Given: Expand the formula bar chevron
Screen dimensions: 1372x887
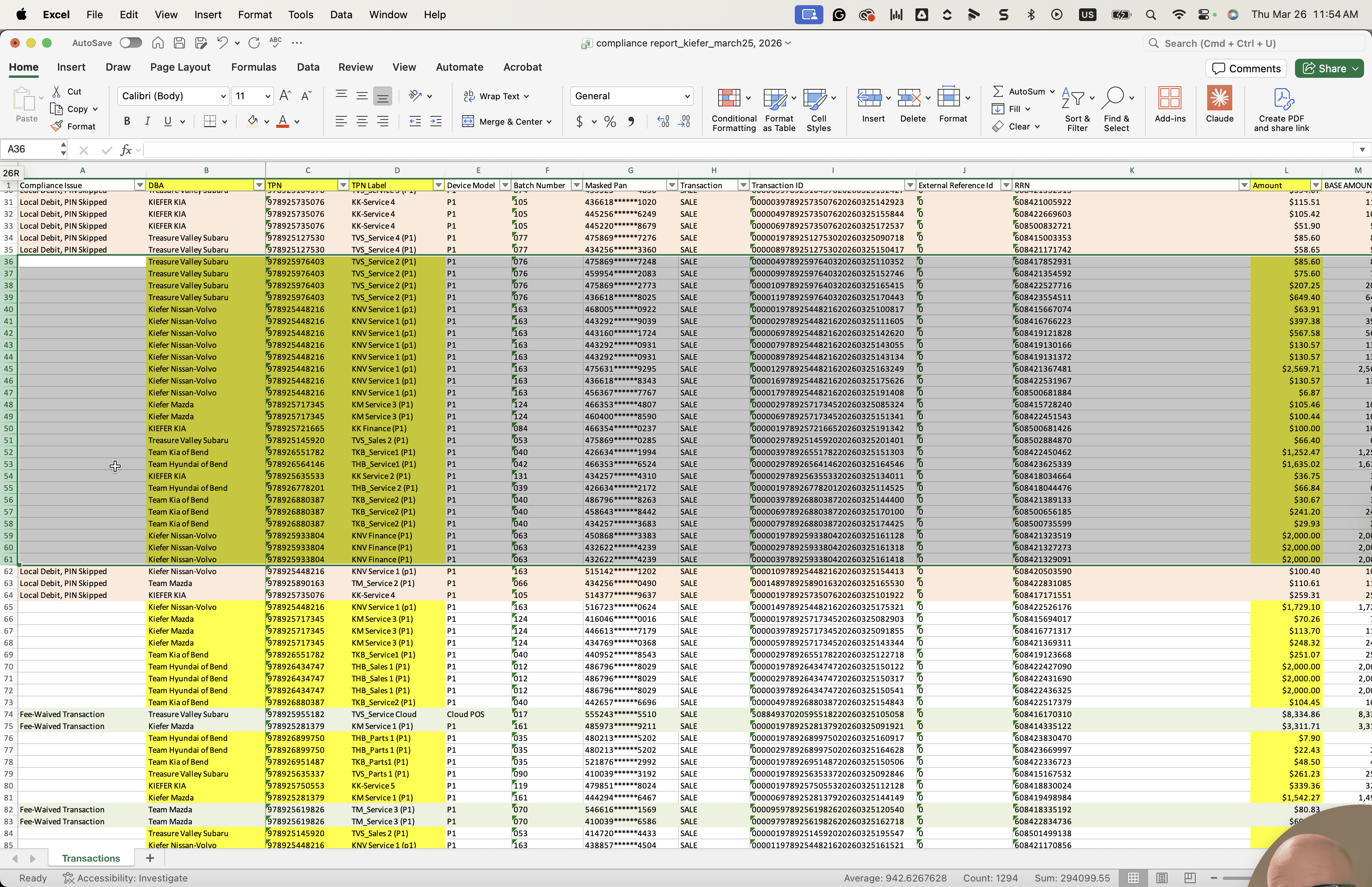Looking at the screenshot, I should (1362, 150).
